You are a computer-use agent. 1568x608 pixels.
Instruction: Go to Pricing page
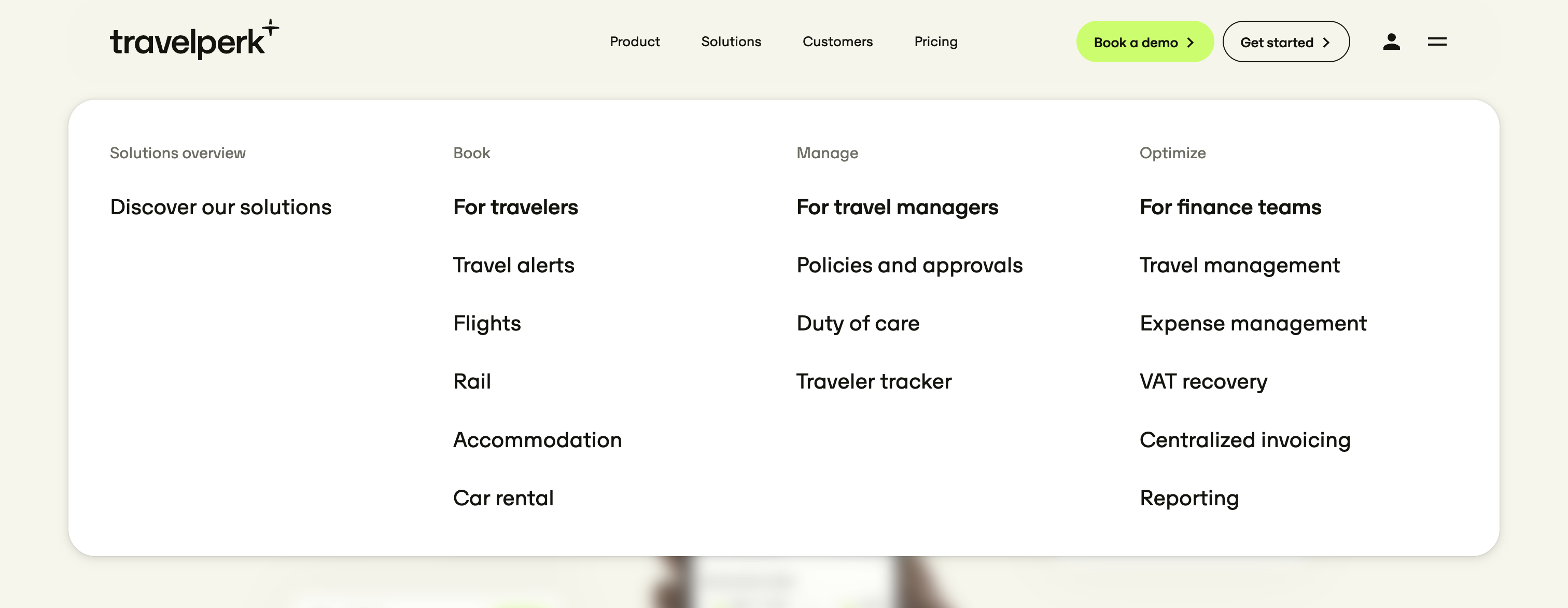tap(935, 42)
